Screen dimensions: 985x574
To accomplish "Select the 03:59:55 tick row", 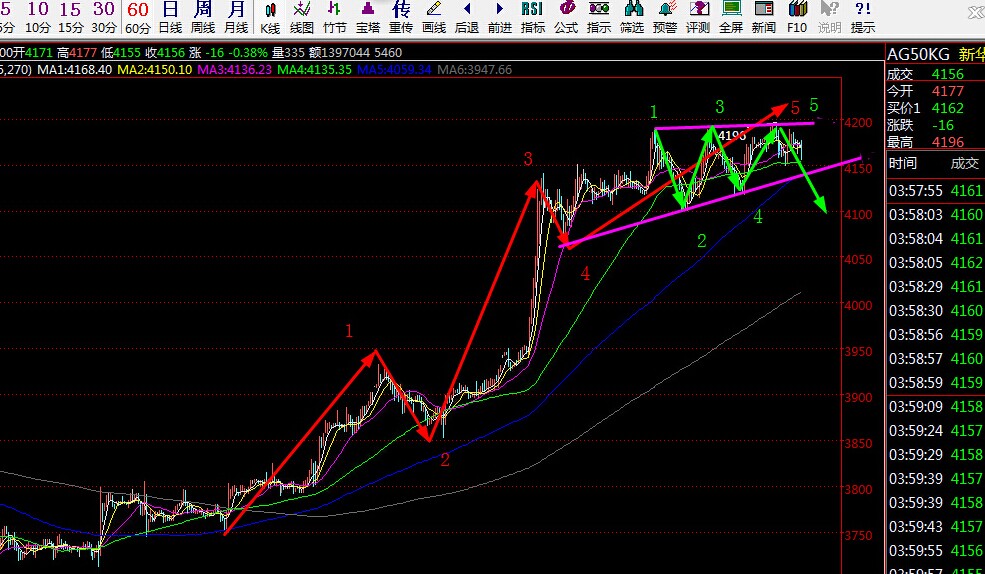I will pyautogui.click(x=935, y=550).
